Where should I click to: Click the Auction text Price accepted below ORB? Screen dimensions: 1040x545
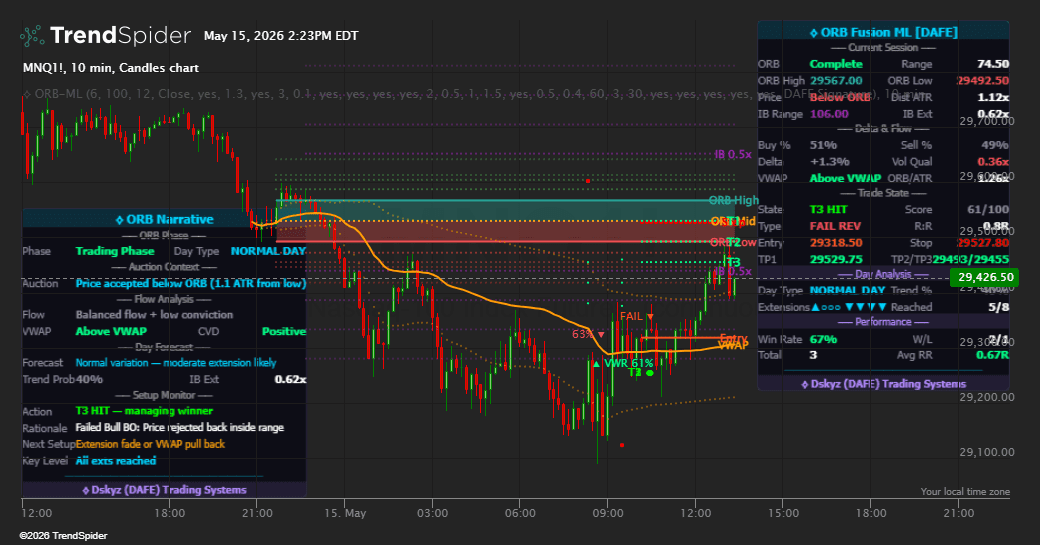[190, 284]
